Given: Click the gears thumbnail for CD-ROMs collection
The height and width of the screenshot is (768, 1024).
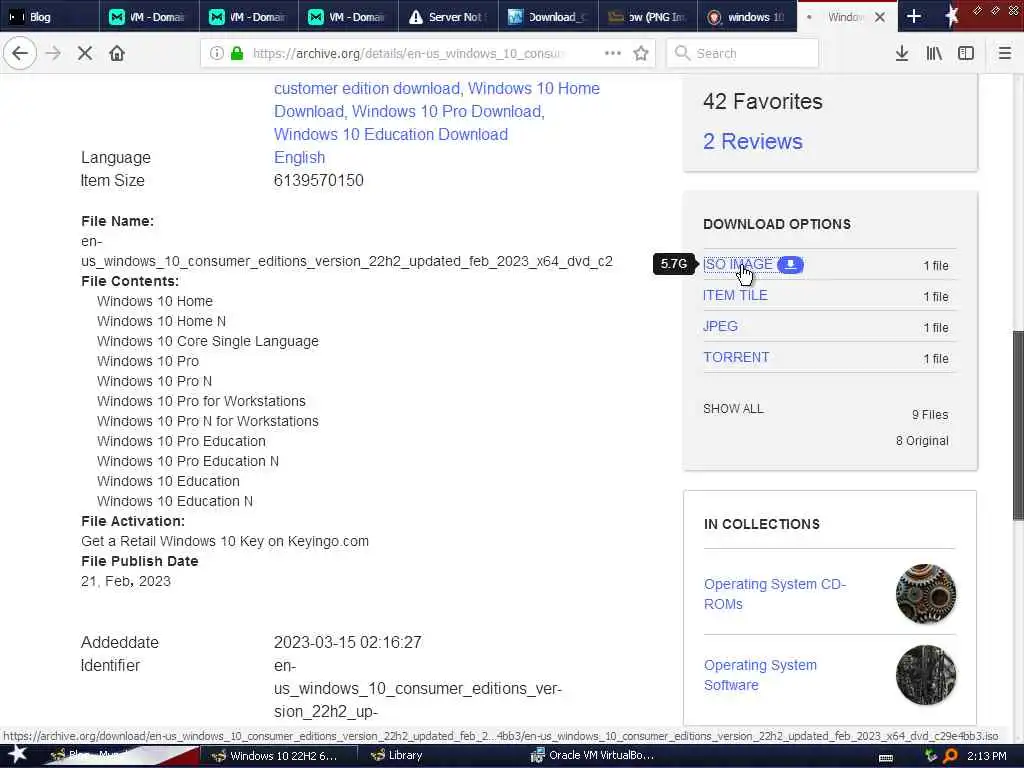Looking at the screenshot, I should (x=925, y=594).
